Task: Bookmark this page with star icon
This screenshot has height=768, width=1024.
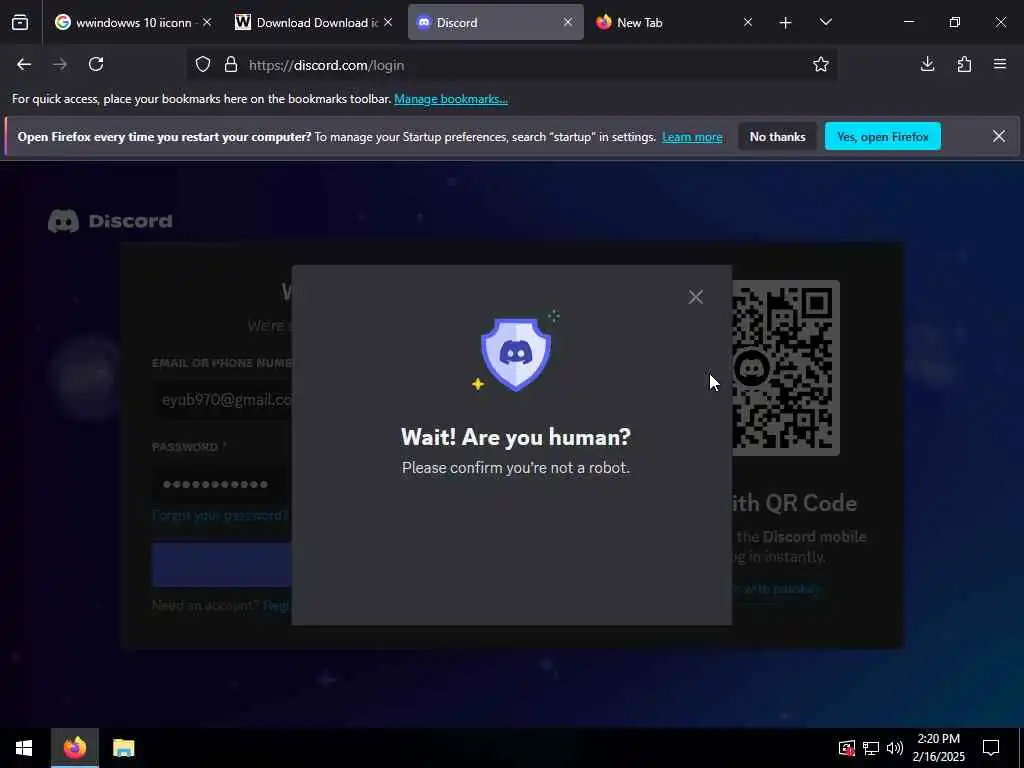Action: 821,64
